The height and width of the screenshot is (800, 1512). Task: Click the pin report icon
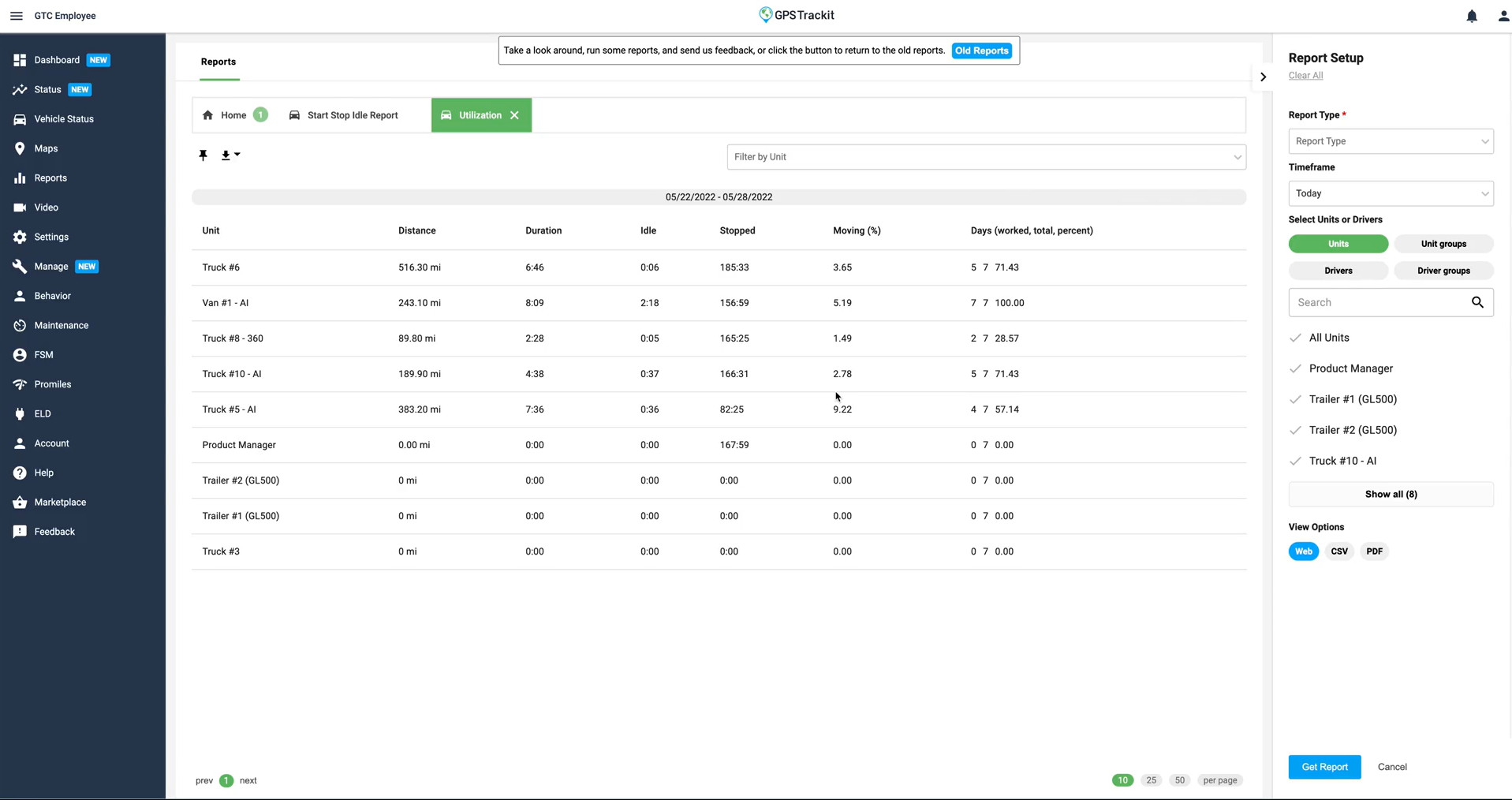coord(203,155)
